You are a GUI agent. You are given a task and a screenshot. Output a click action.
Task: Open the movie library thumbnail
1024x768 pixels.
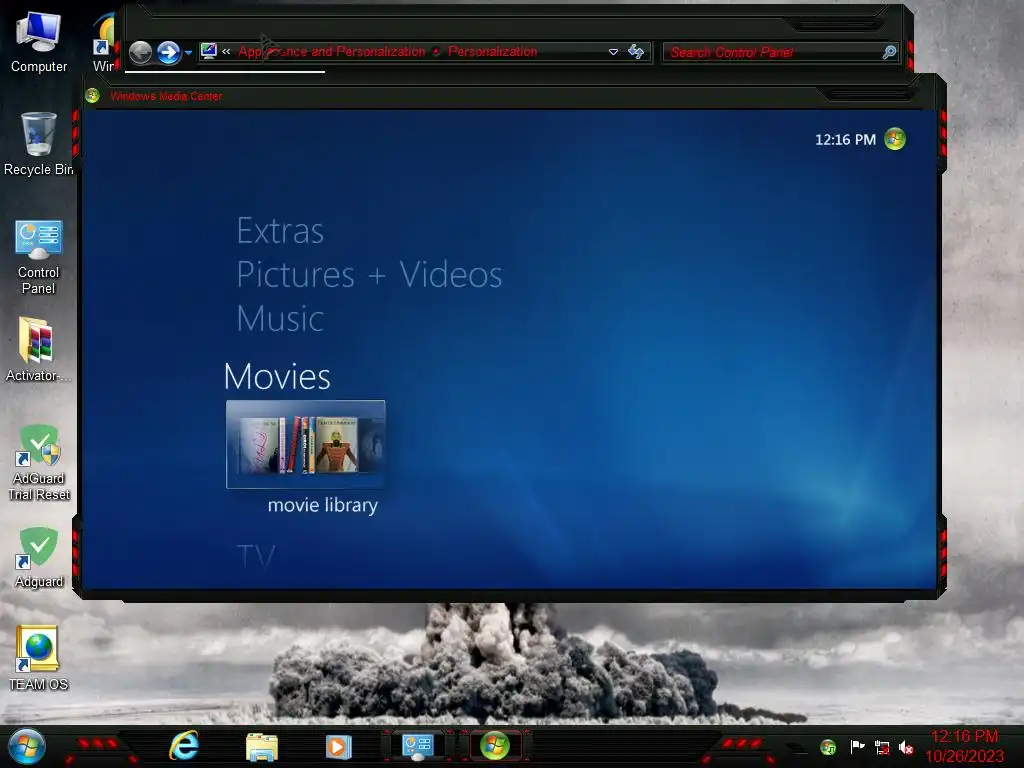pos(305,444)
